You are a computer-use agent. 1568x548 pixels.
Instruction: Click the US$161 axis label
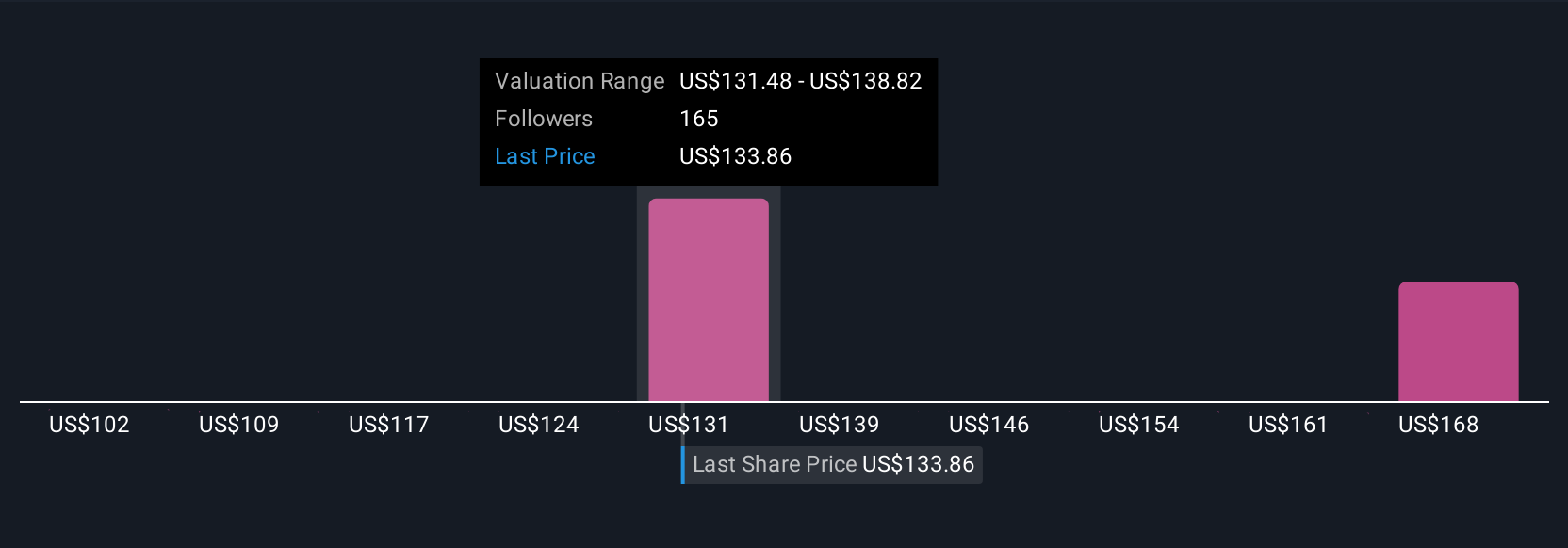click(1288, 425)
